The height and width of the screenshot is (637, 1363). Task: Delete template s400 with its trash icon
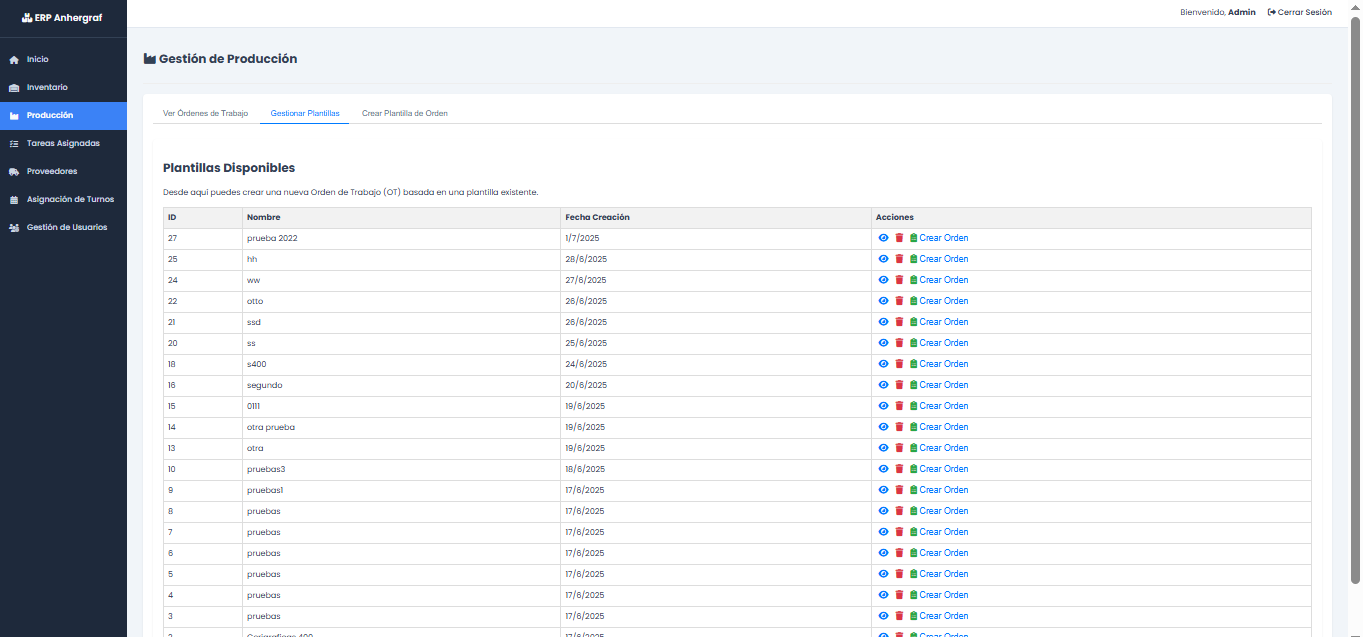click(x=899, y=364)
